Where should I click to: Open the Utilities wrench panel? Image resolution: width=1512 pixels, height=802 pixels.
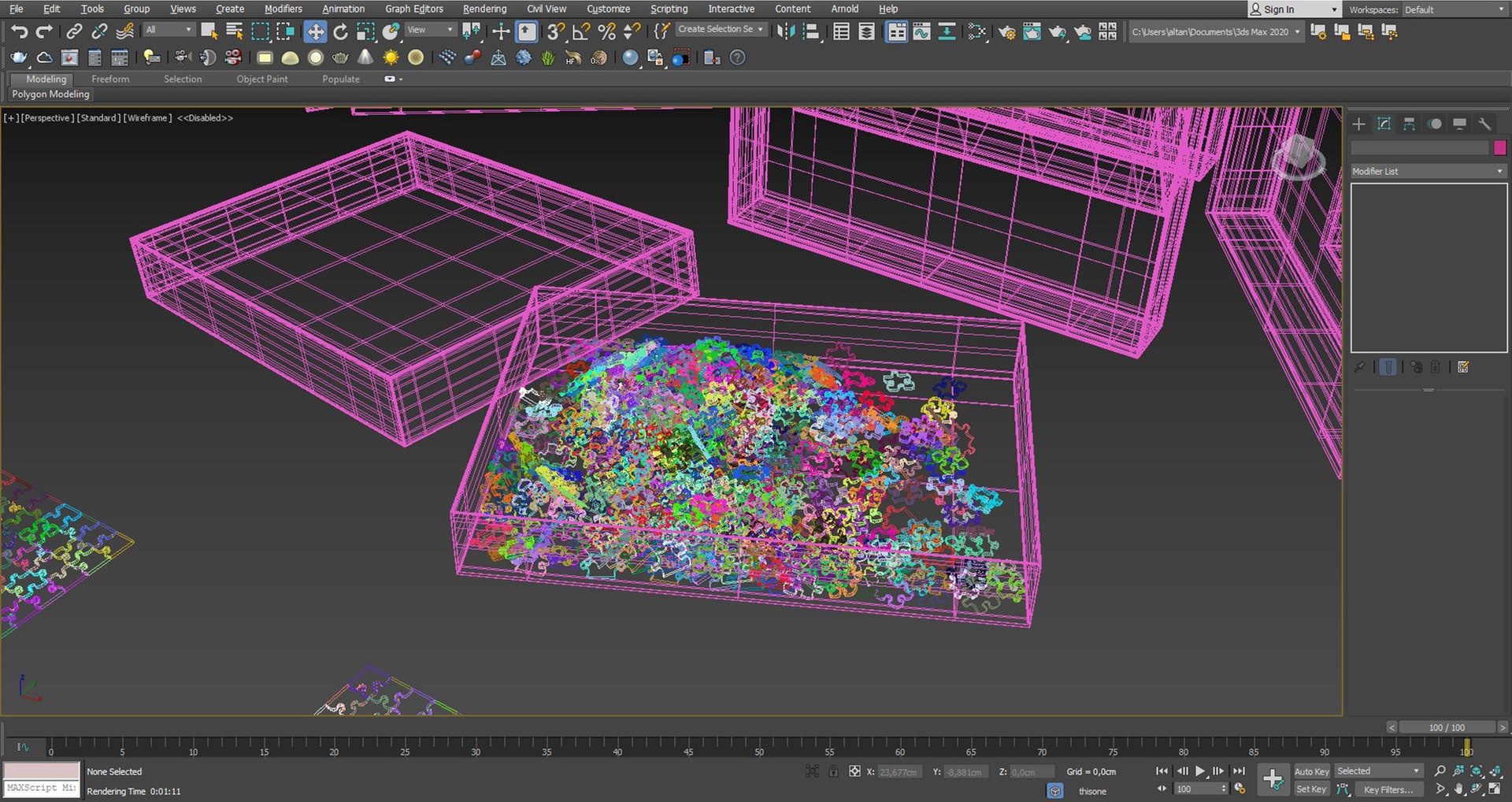1484,124
